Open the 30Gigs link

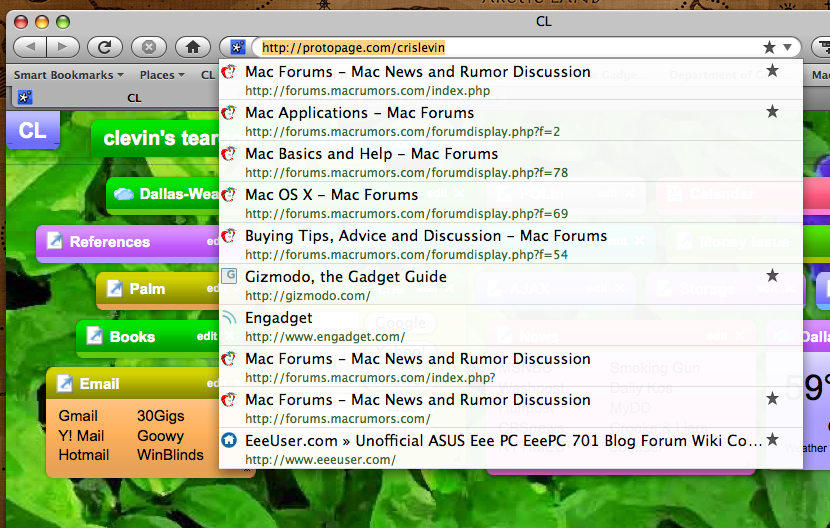tap(160, 416)
